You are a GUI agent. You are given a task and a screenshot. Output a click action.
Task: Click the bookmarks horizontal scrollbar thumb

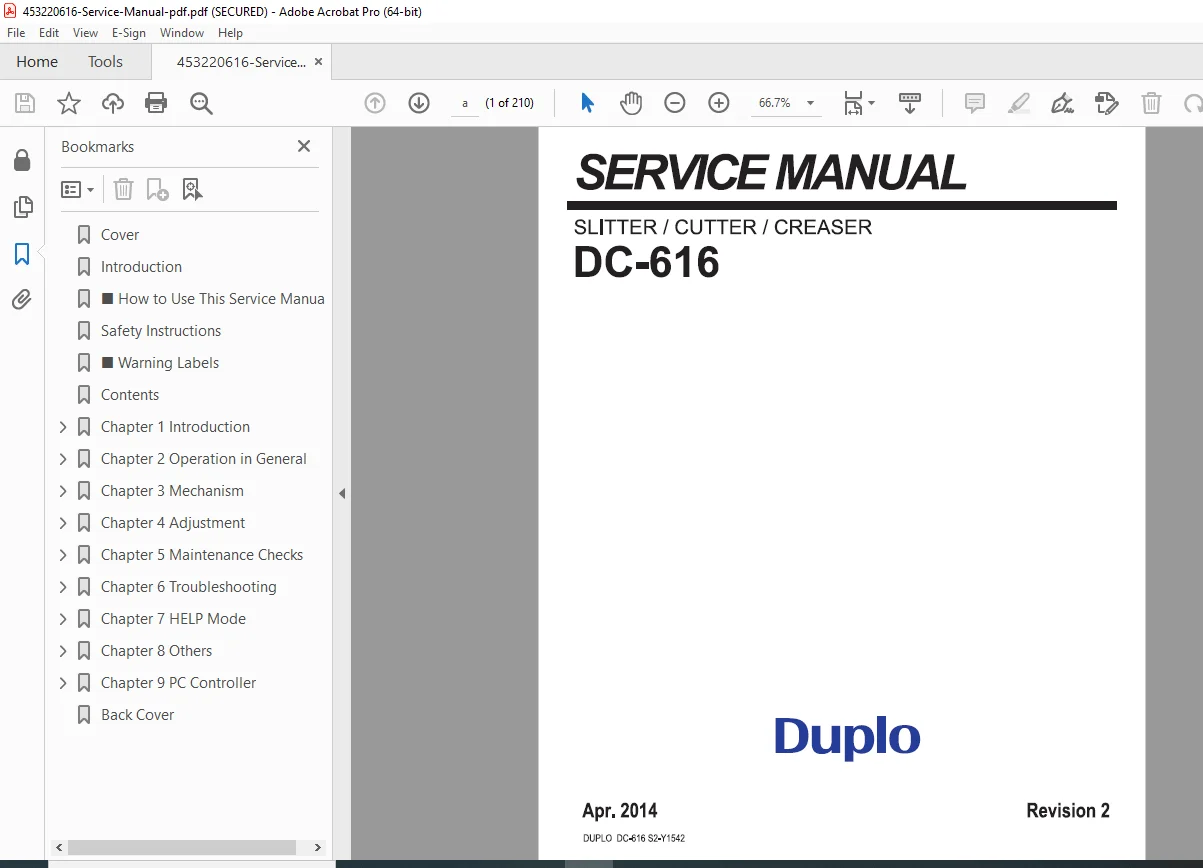tap(182, 847)
